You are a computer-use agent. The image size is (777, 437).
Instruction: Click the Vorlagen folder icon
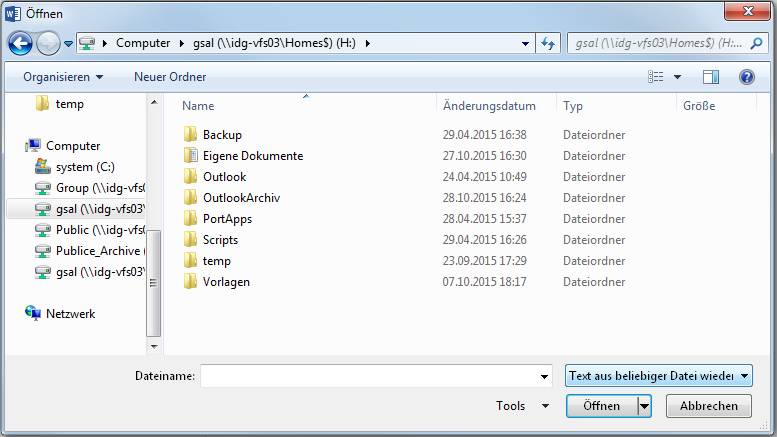pos(190,281)
